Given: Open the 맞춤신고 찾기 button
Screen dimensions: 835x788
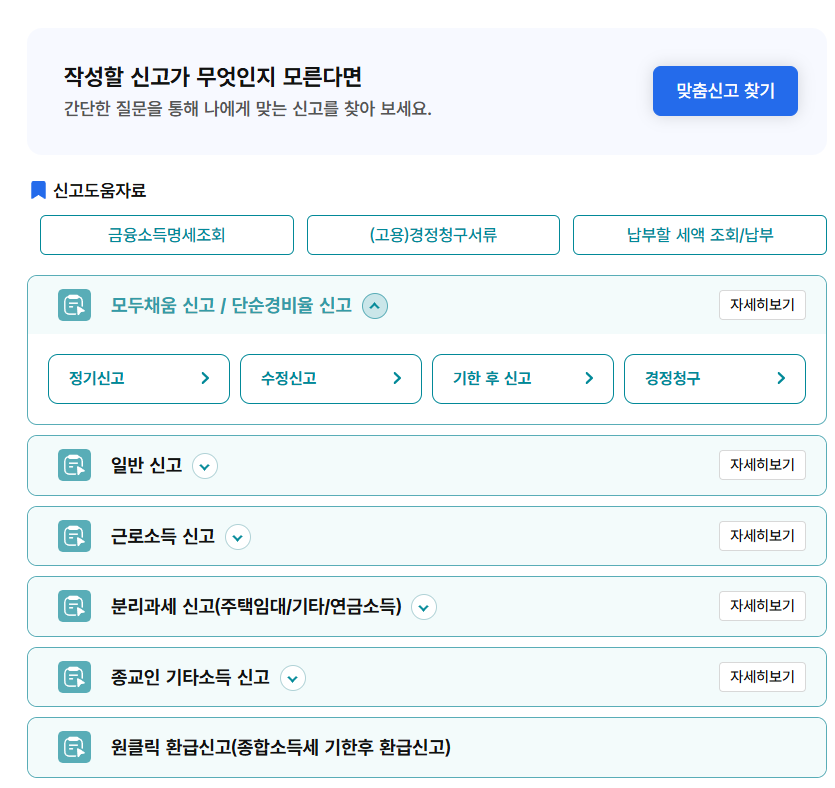Looking at the screenshot, I should [725, 91].
